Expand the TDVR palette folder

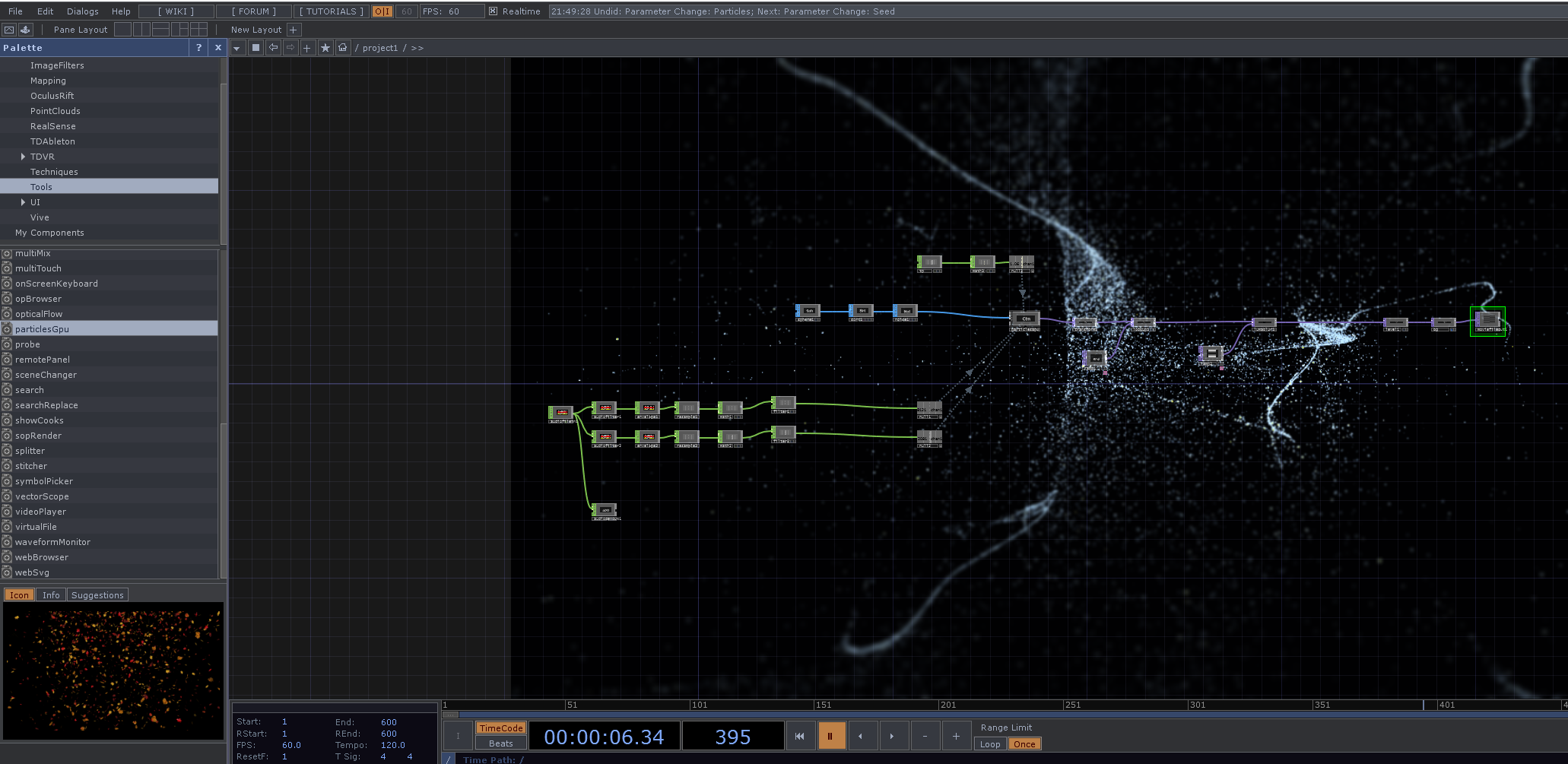23,157
